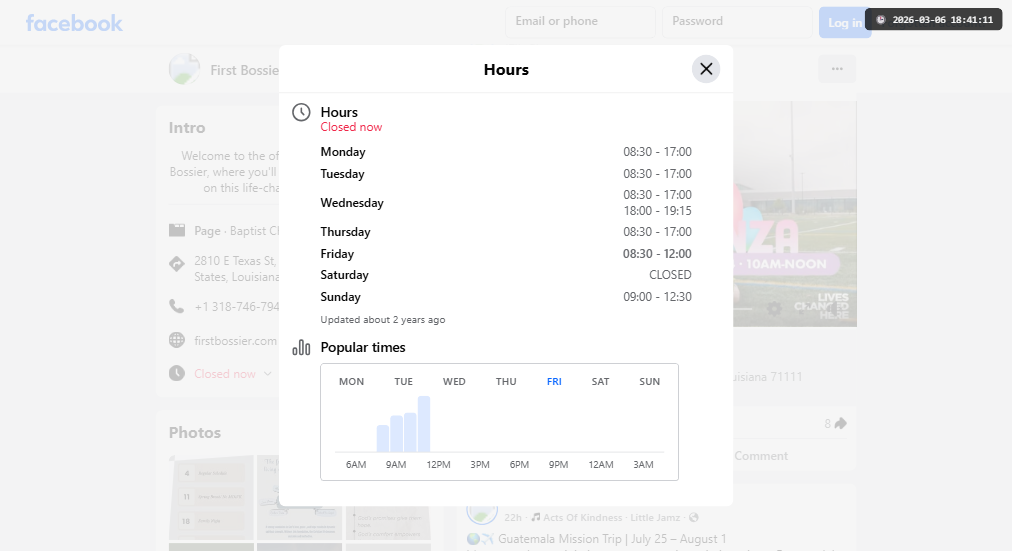
Task: Click the clock icon in Intro section
Action: pos(177,373)
